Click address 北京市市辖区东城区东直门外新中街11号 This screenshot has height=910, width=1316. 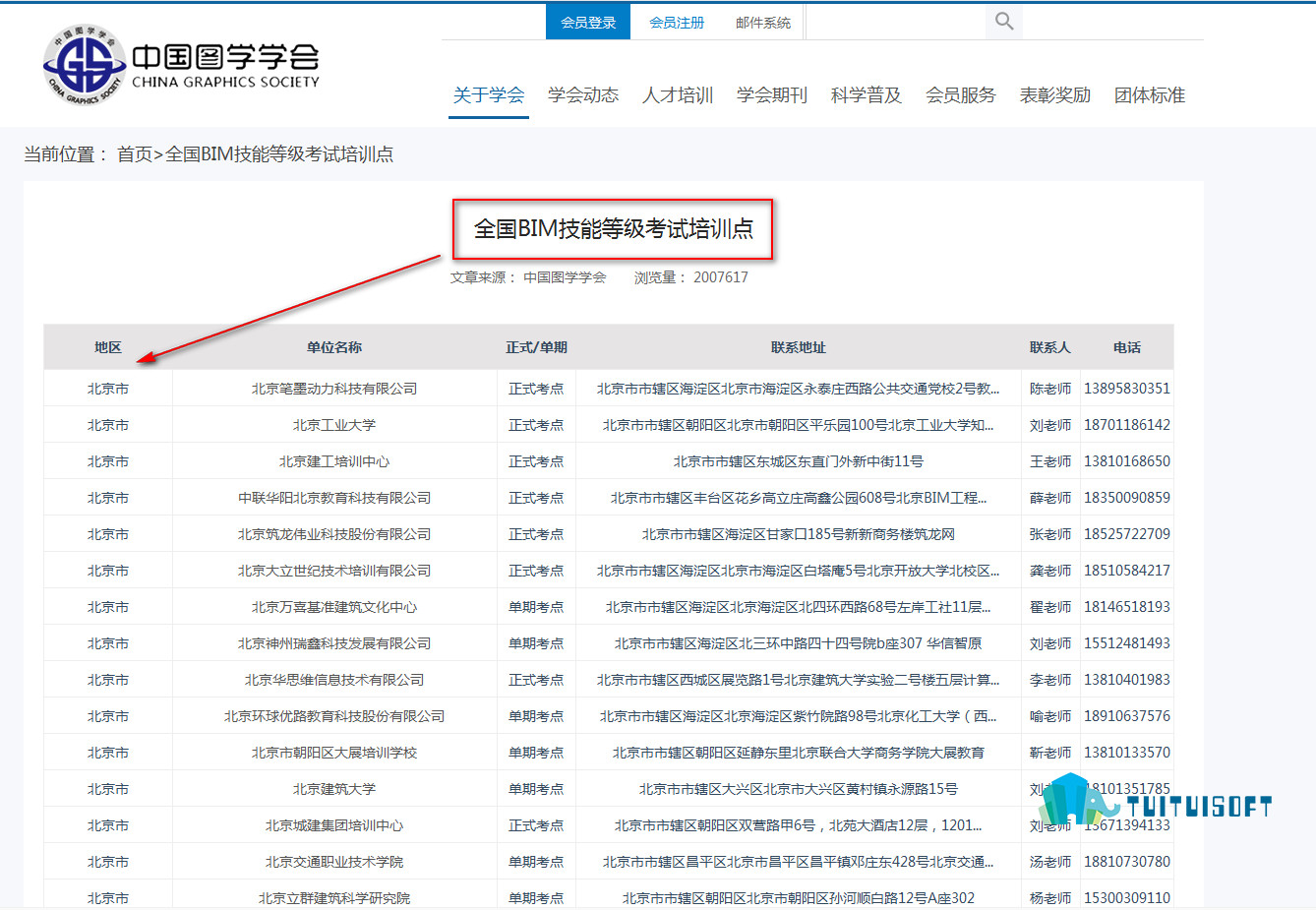click(799, 461)
